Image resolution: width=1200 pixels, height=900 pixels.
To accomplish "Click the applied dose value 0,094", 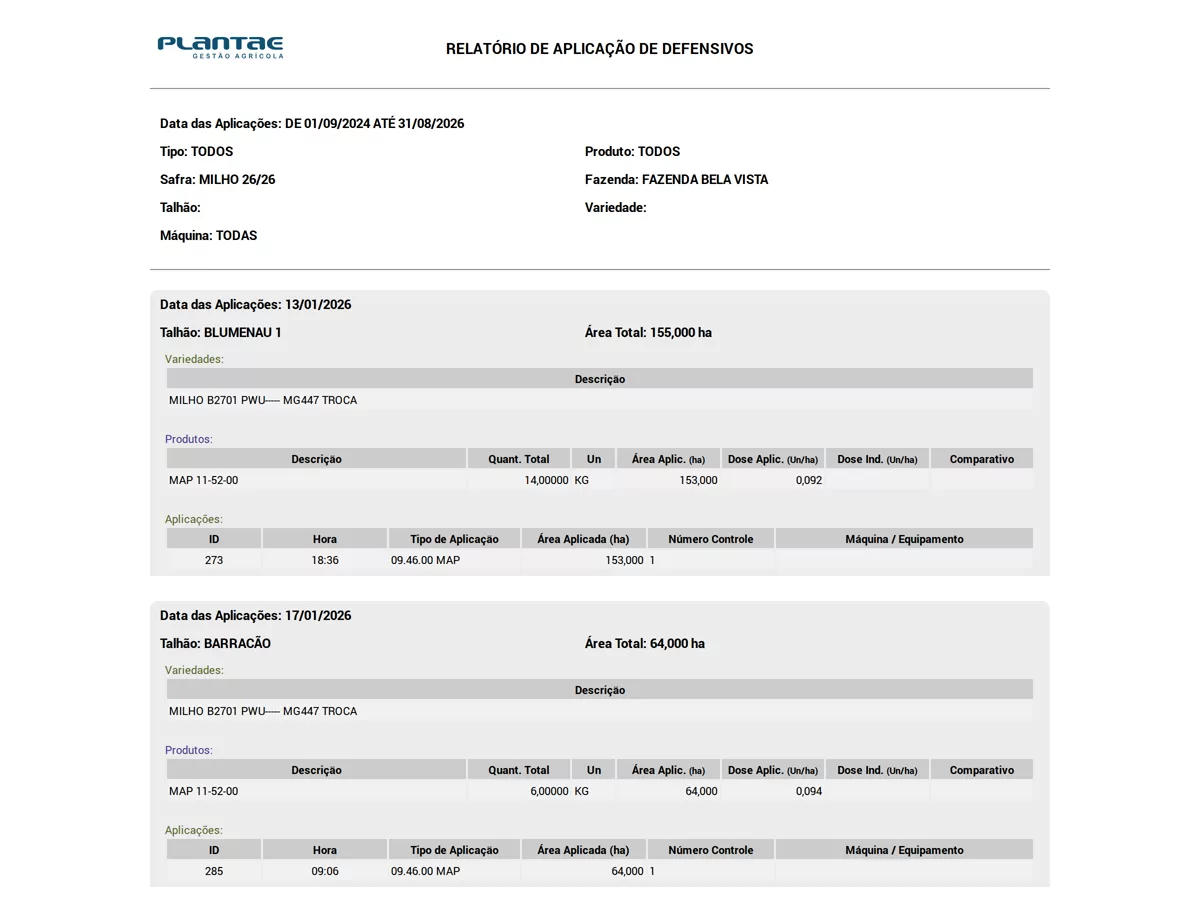I will coord(809,791).
